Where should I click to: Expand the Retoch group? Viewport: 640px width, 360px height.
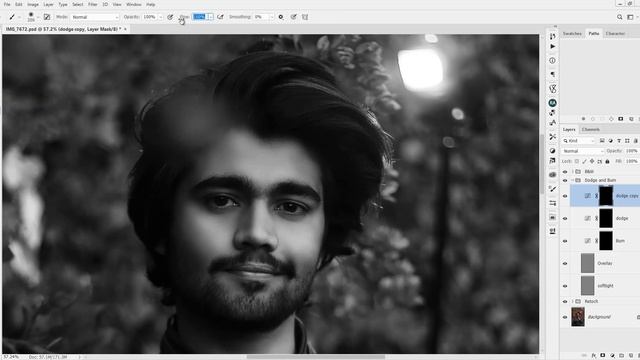pos(573,301)
